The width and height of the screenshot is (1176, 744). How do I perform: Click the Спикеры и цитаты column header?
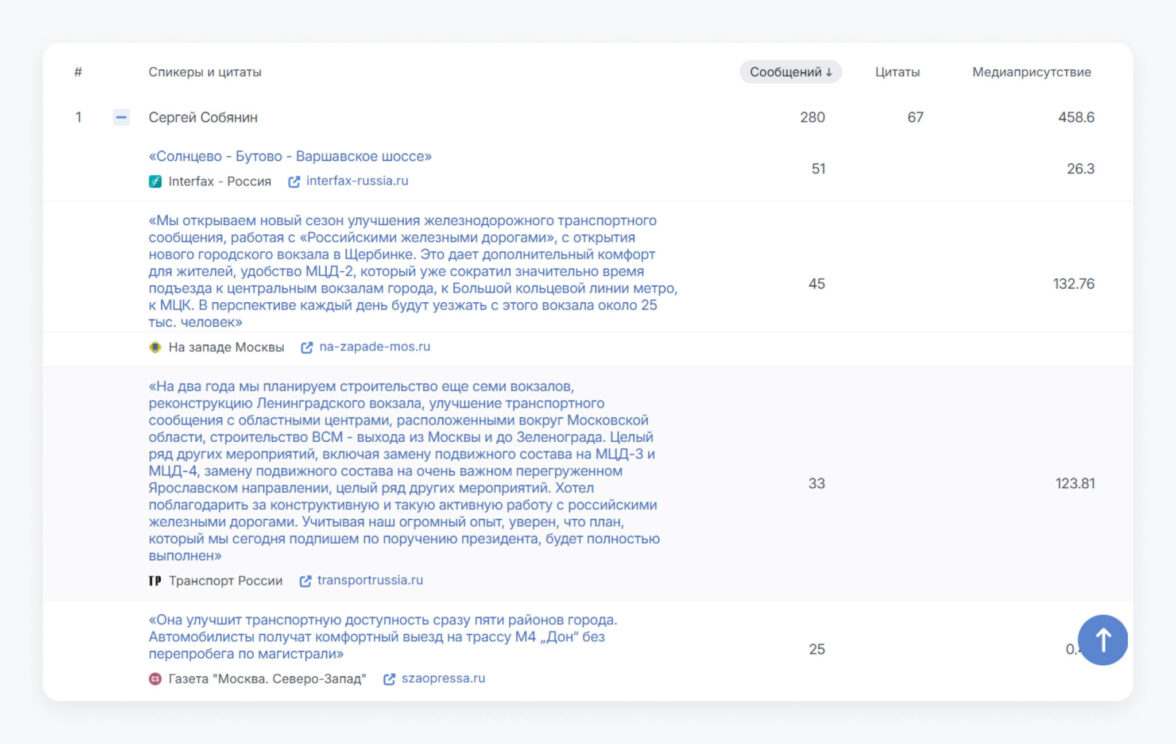(x=205, y=72)
